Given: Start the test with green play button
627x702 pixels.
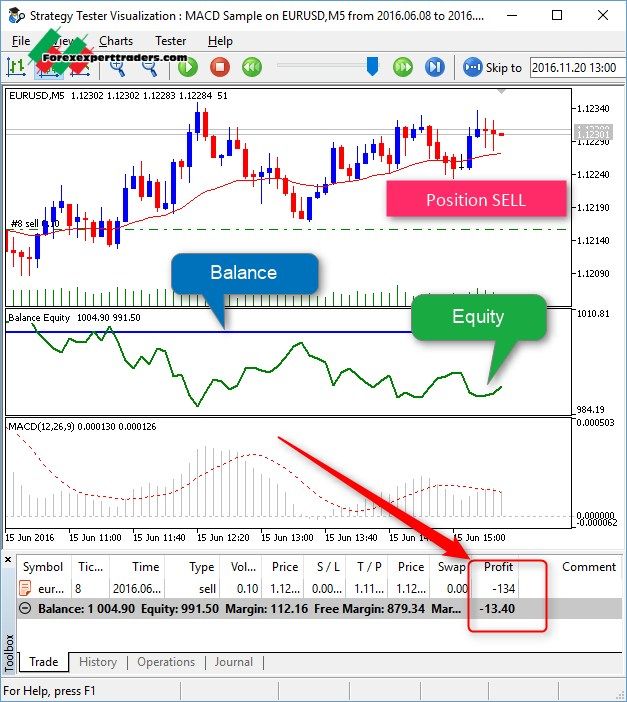Looking at the screenshot, I should click(x=188, y=67).
